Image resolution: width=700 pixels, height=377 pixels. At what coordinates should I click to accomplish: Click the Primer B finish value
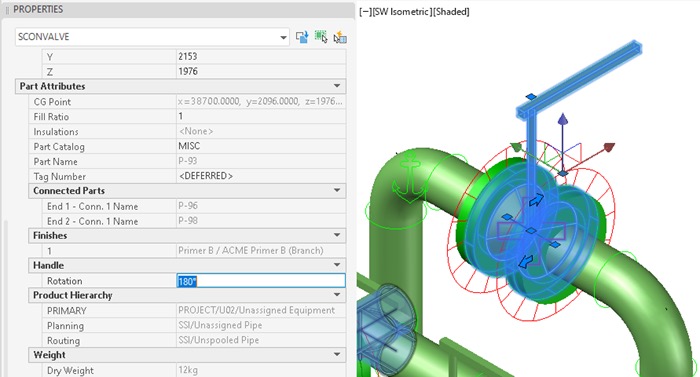pyautogui.click(x=250, y=251)
